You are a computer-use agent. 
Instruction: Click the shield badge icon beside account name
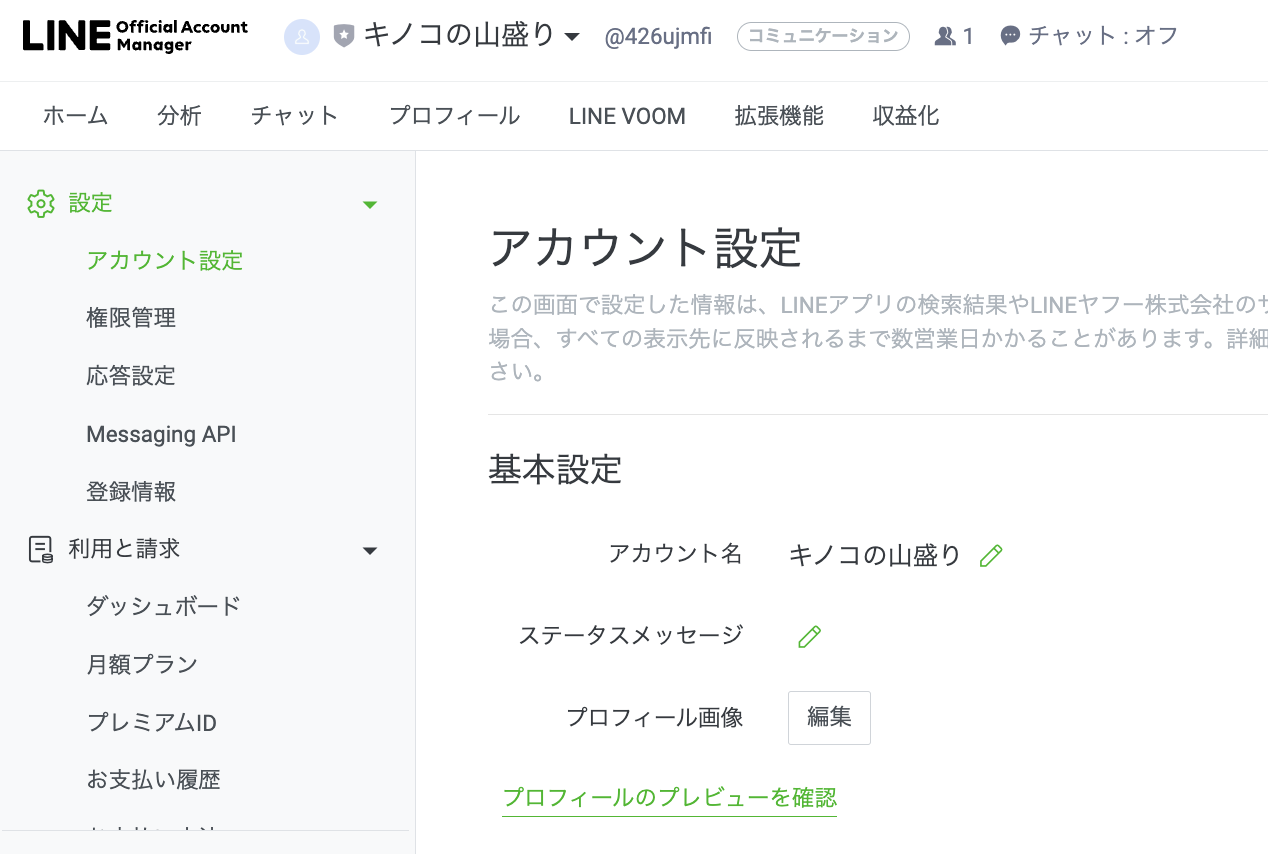[x=344, y=37]
